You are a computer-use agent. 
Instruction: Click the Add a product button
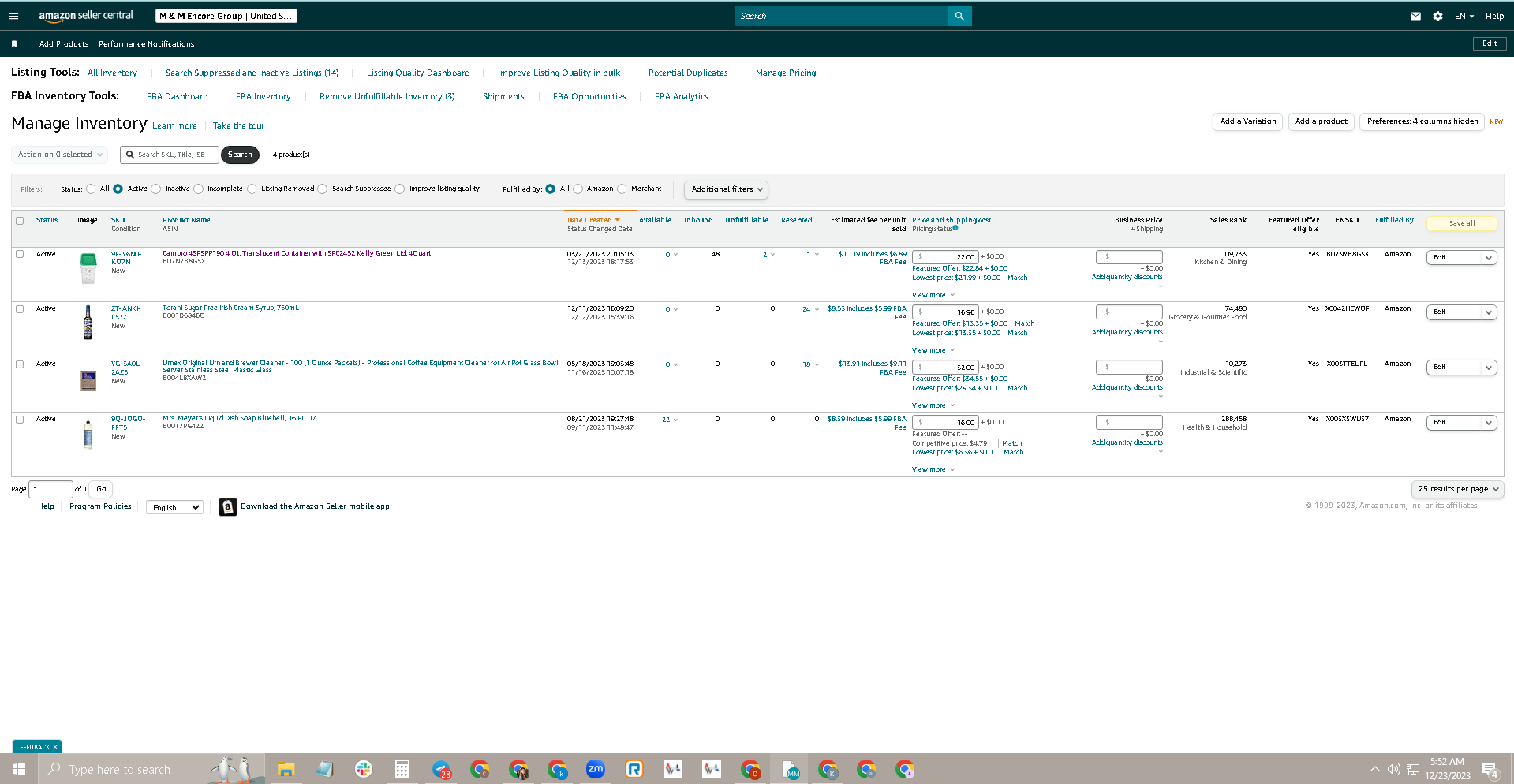[x=1321, y=121]
